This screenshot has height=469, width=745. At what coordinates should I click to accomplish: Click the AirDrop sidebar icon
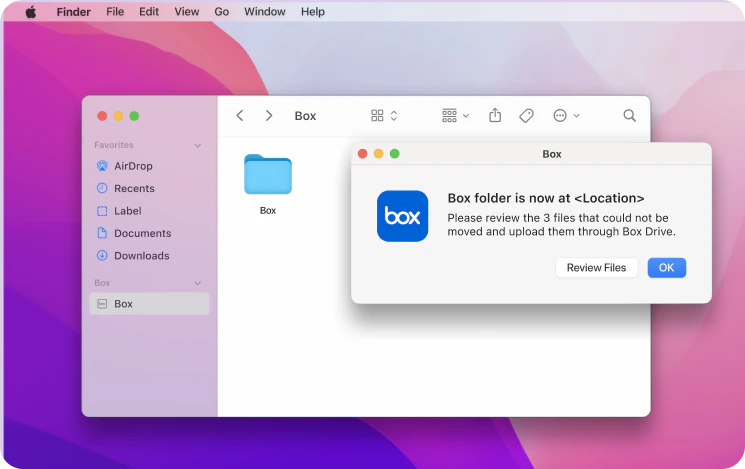[x=102, y=166]
